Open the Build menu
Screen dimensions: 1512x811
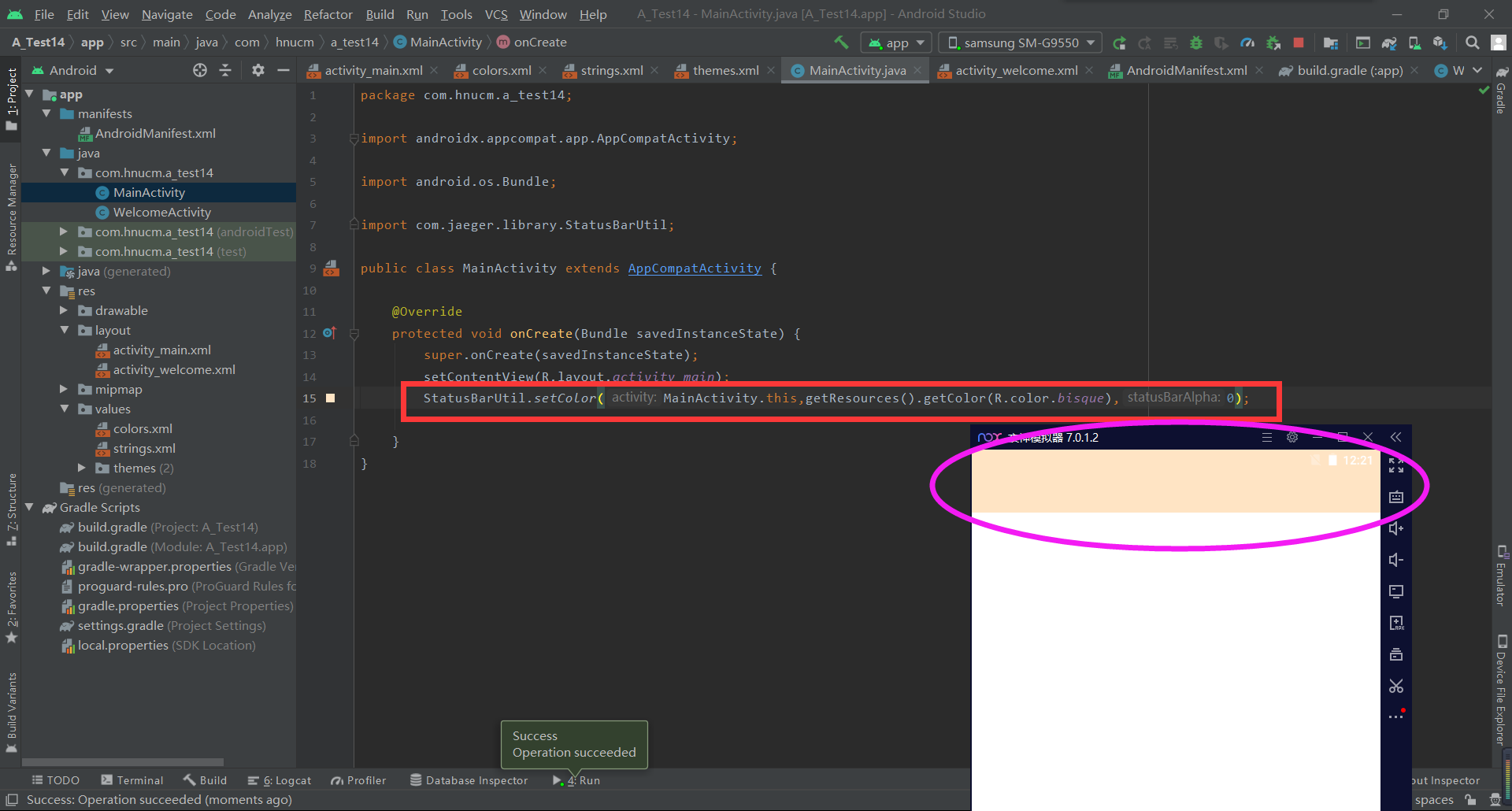(x=380, y=14)
